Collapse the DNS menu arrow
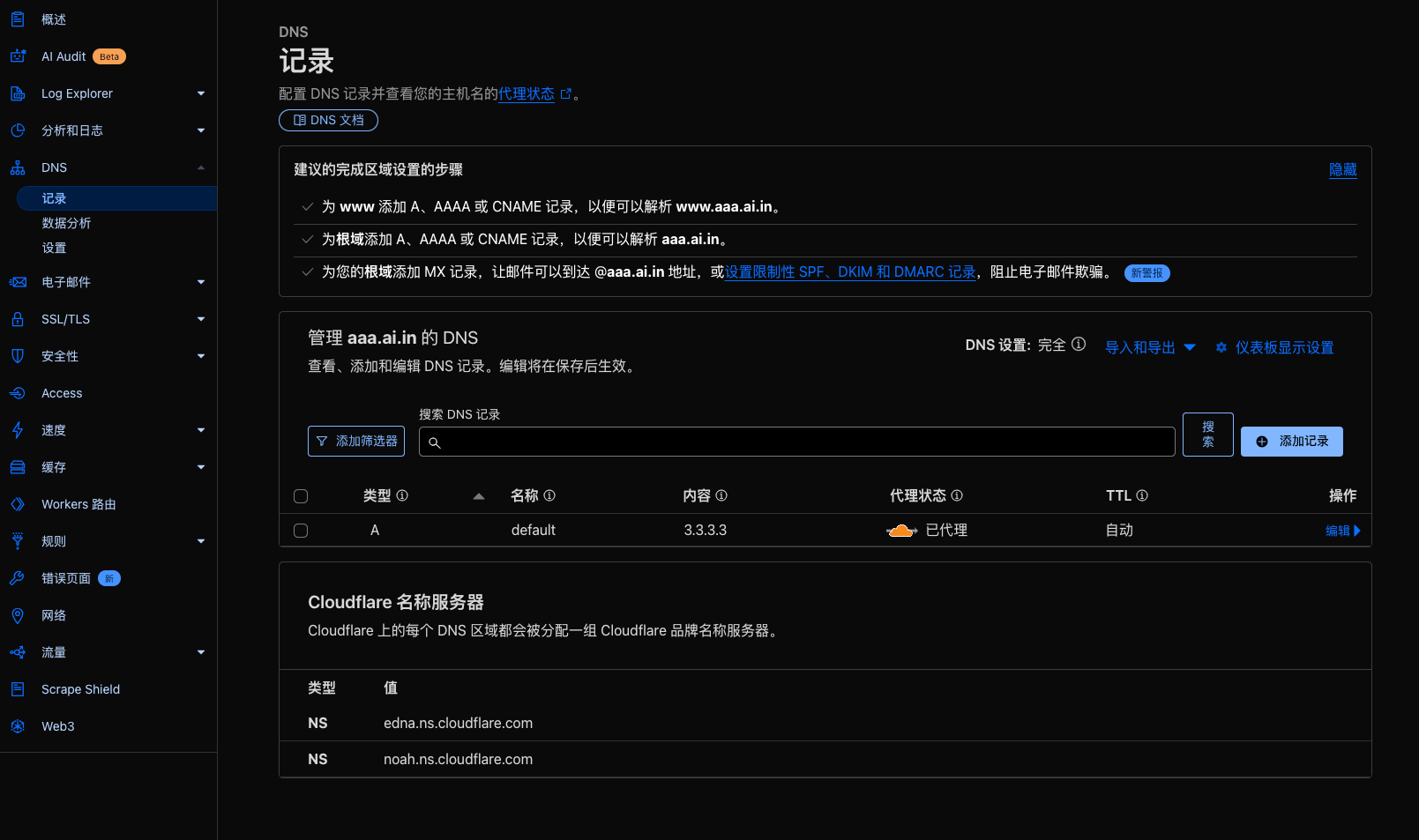This screenshot has height=840, width=1419. click(x=201, y=167)
